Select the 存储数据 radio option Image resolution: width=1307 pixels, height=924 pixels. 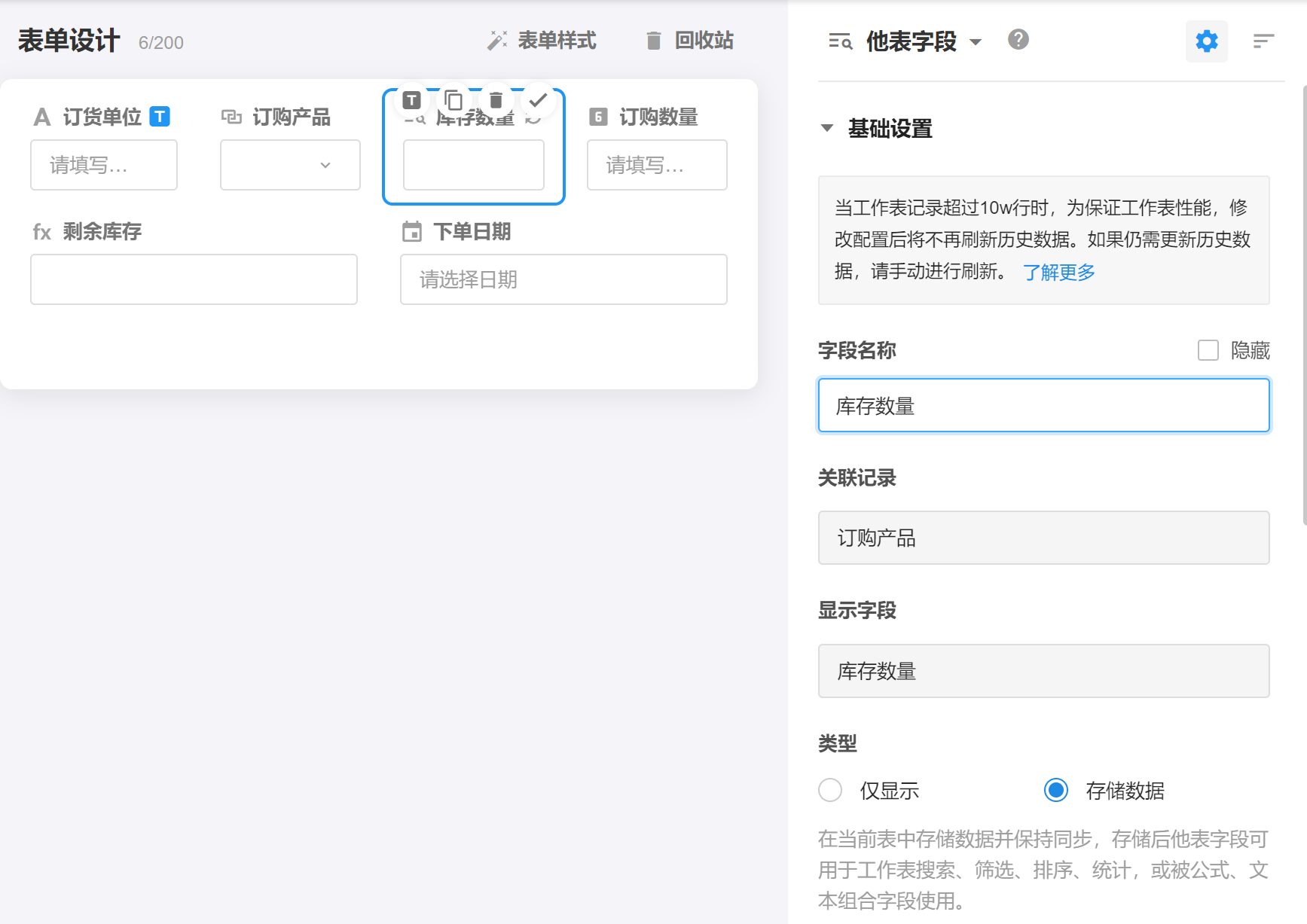tap(1056, 790)
